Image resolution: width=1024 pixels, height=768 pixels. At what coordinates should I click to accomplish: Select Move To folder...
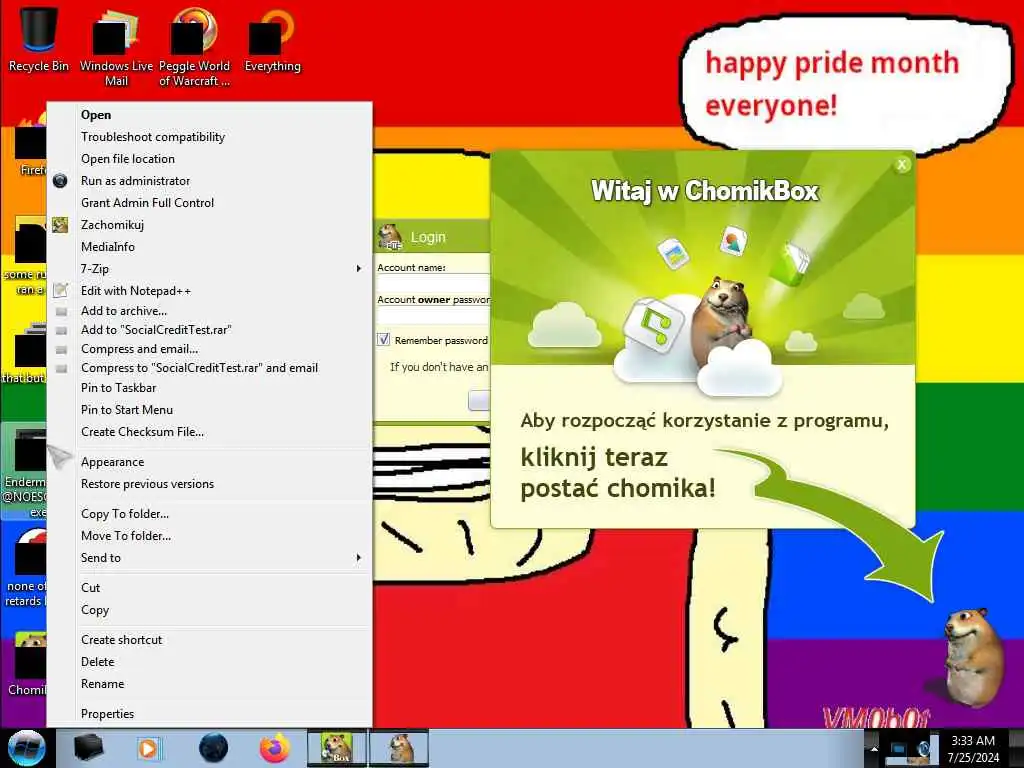(209, 536)
